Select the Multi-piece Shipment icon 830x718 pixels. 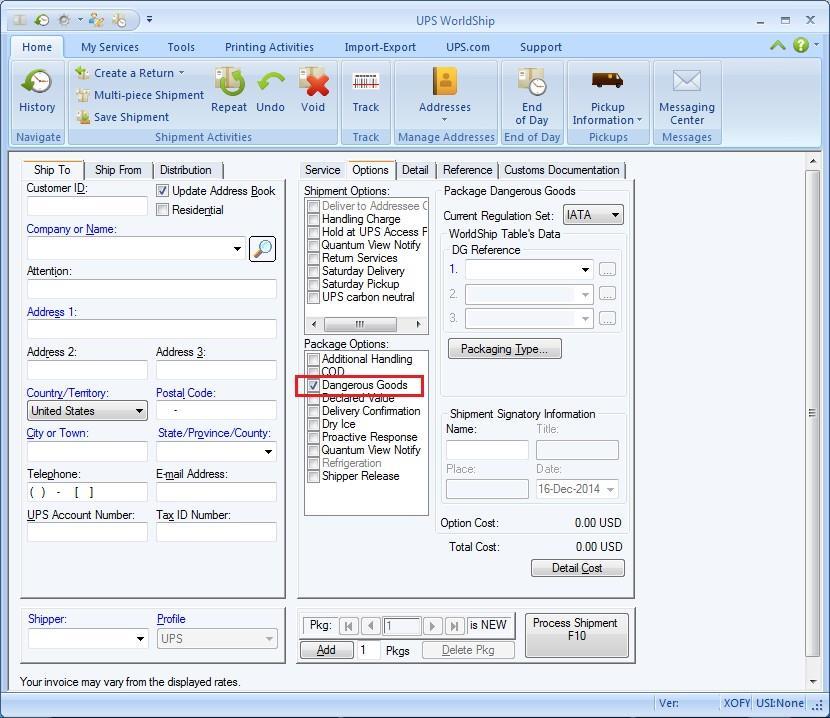coord(82,95)
